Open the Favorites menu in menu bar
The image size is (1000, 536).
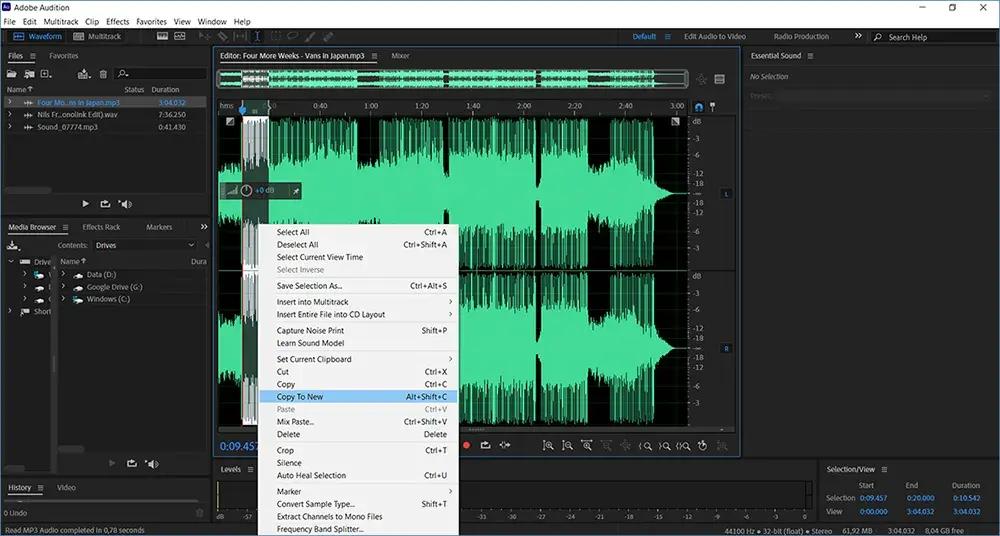pos(151,21)
